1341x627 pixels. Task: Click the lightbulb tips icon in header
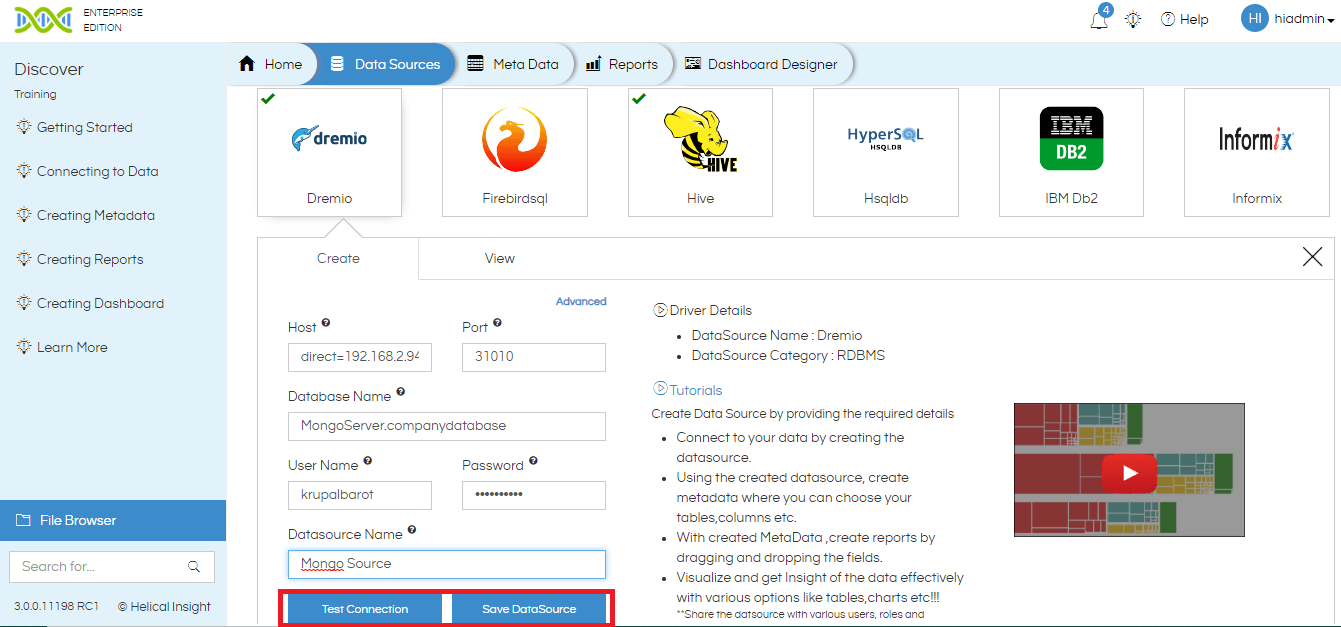pos(1133,19)
